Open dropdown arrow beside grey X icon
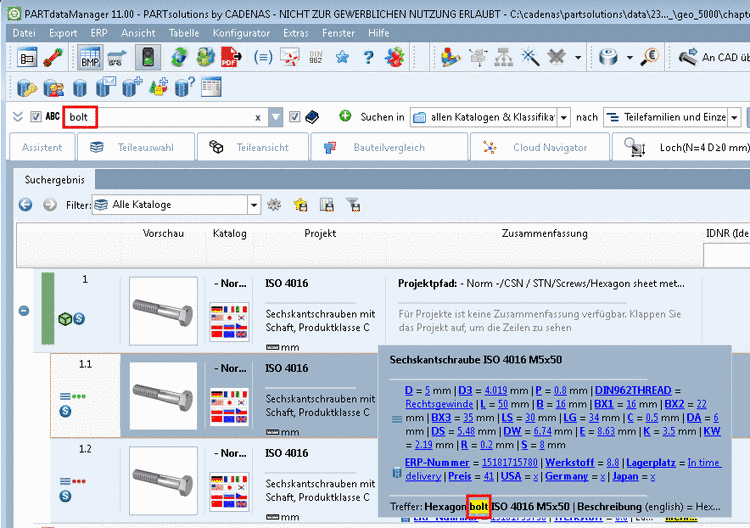Screen dimensions: 750x528 (578, 58)
